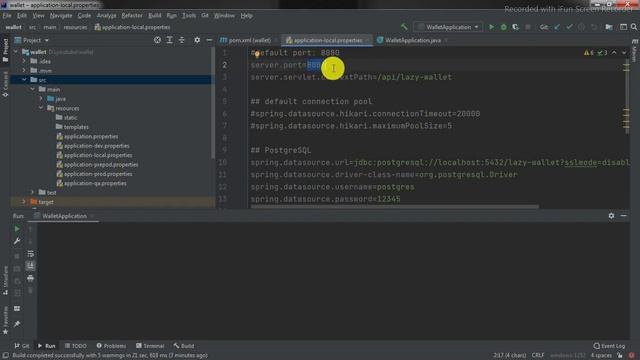
Task: Open the Build tool window button
Action: (x=184, y=346)
